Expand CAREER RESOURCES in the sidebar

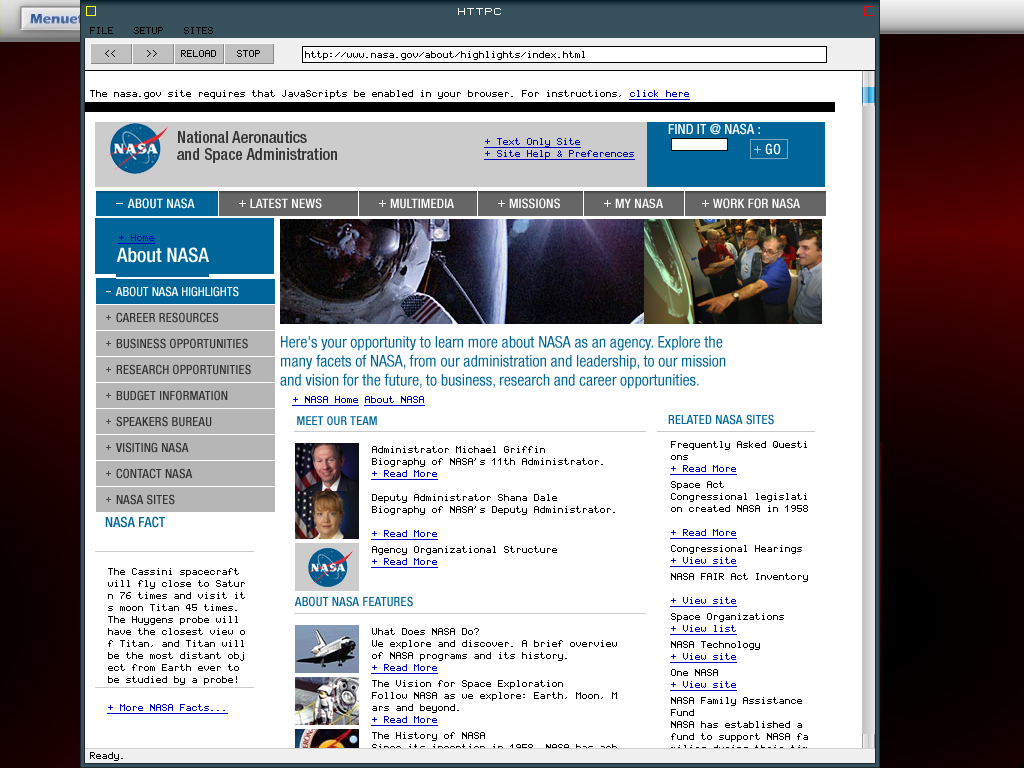tap(185, 318)
